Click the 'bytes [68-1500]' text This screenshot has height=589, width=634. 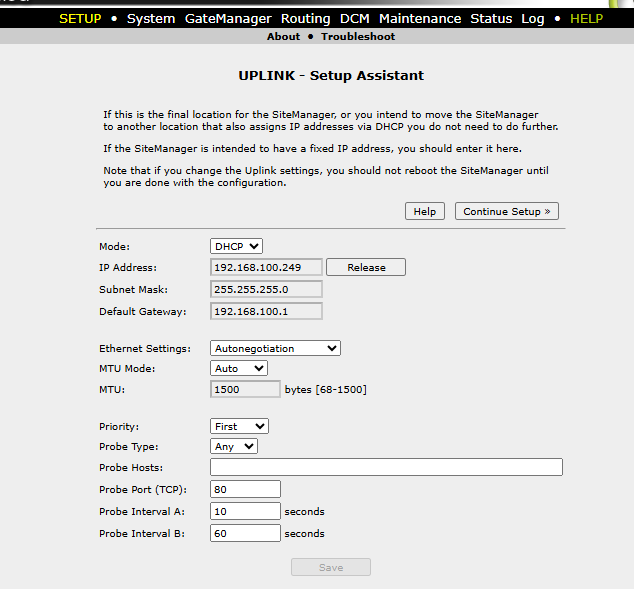pyautogui.click(x=325, y=389)
